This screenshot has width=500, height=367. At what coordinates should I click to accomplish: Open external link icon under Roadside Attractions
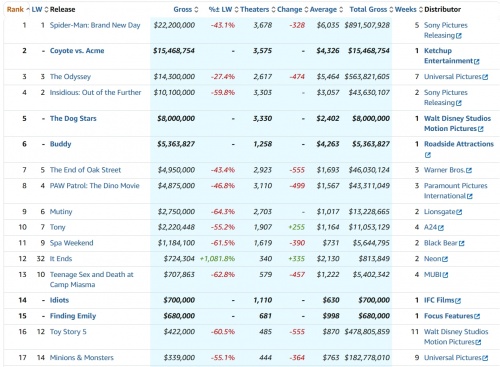tap(428, 155)
